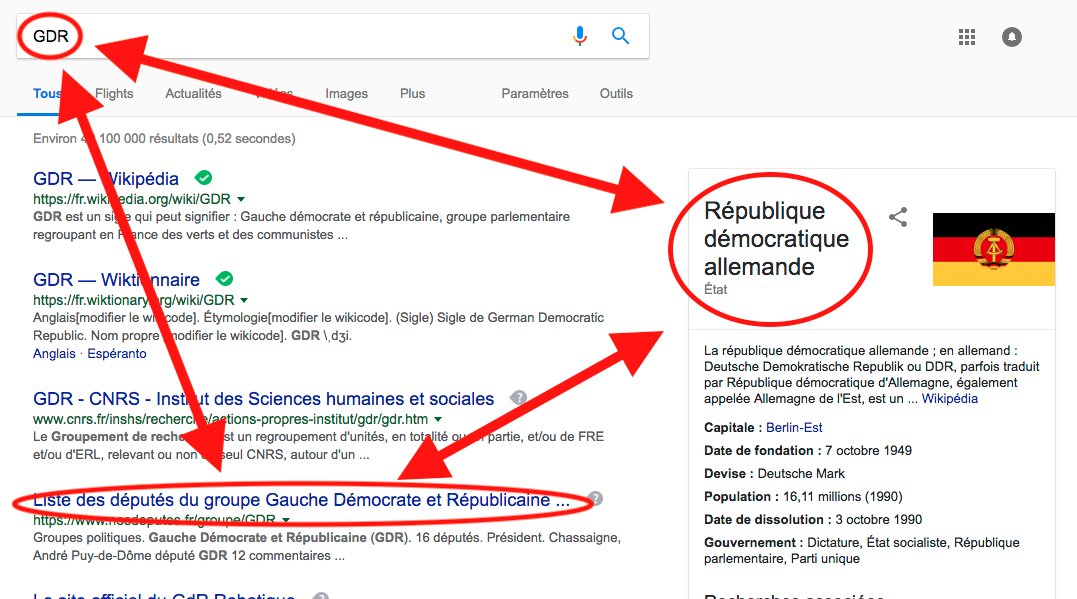
Task: Open the GDR - CNRS Institut result
Action: click(263, 398)
